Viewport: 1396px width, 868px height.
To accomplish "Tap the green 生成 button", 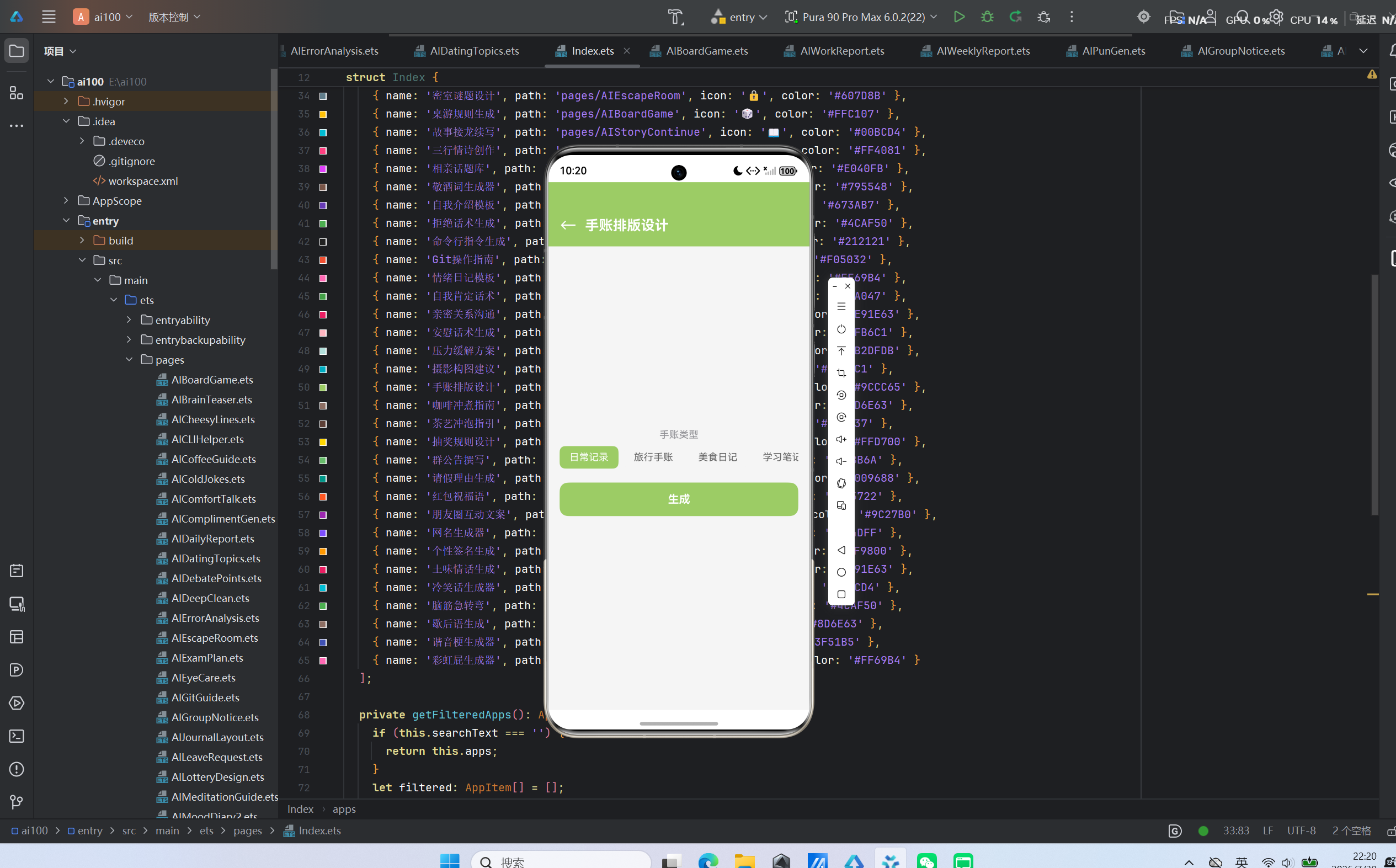I will point(679,499).
